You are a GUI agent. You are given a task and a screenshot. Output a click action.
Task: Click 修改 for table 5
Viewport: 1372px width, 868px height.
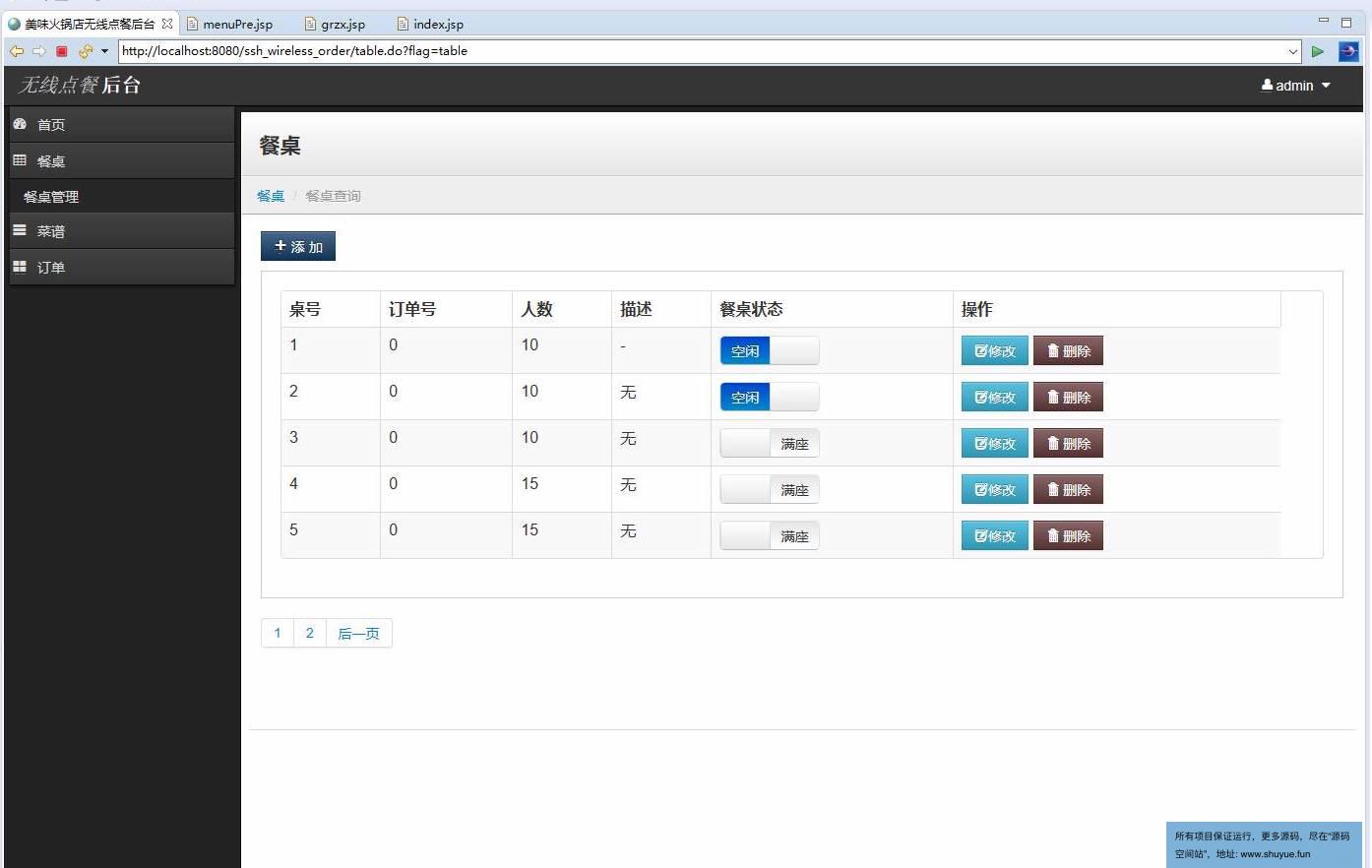tap(994, 535)
